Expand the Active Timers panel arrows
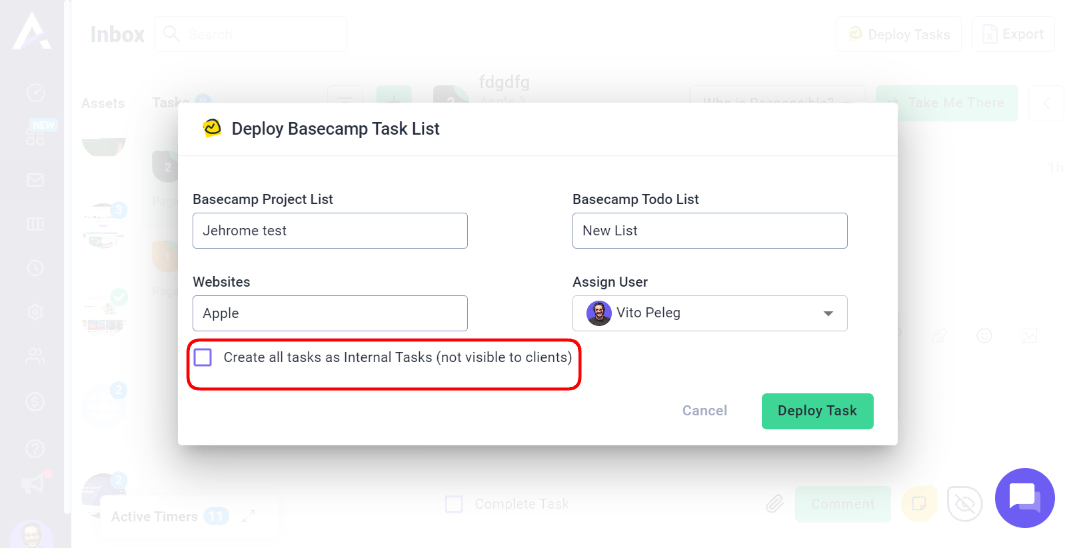The height and width of the screenshot is (548, 1075). (x=249, y=516)
